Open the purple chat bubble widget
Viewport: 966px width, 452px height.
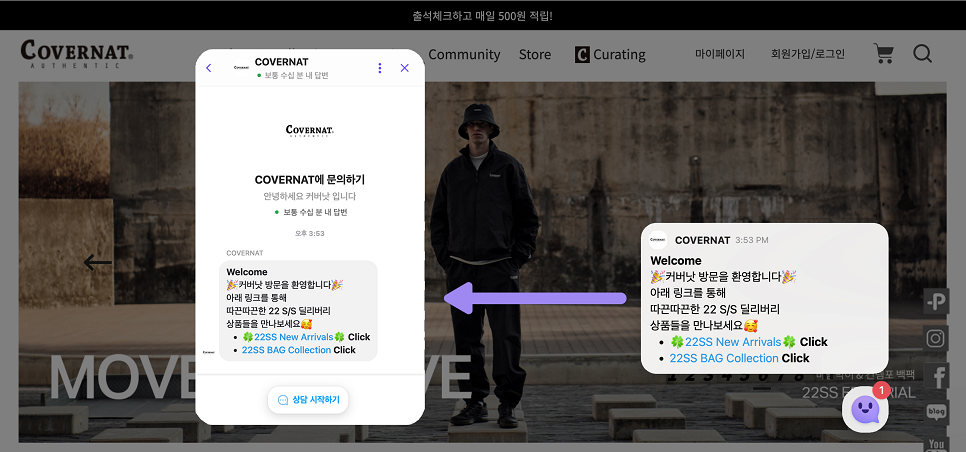[x=865, y=409]
